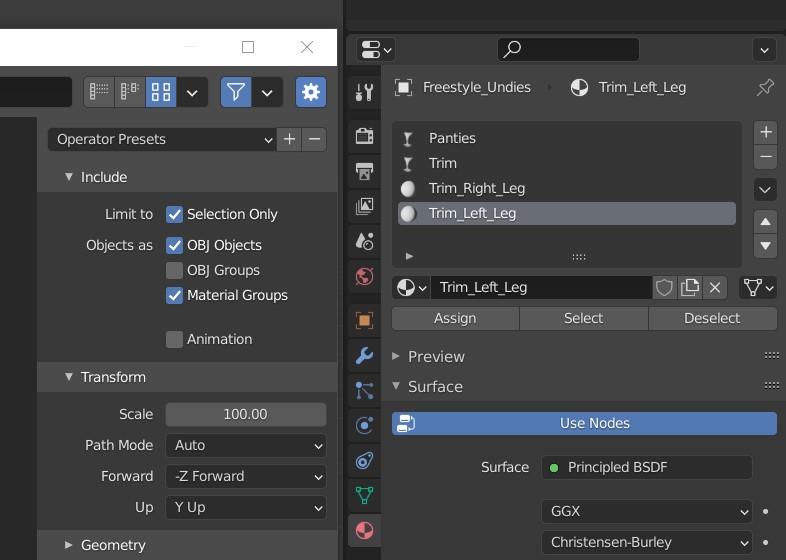Open the Render properties tab
786x560 pixels.
pos(364,135)
